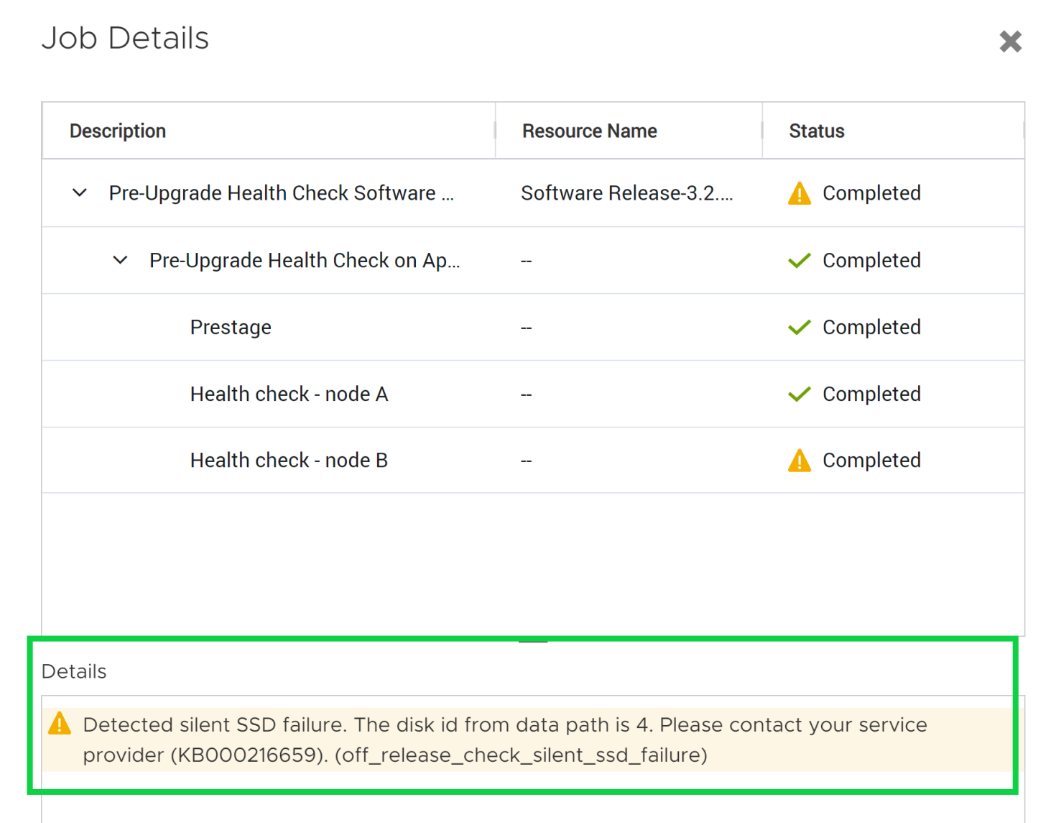Image resolution: width=1045 pixels, height=823 pixels.
Task: Sort by Status column header
Action: (816, 131)
